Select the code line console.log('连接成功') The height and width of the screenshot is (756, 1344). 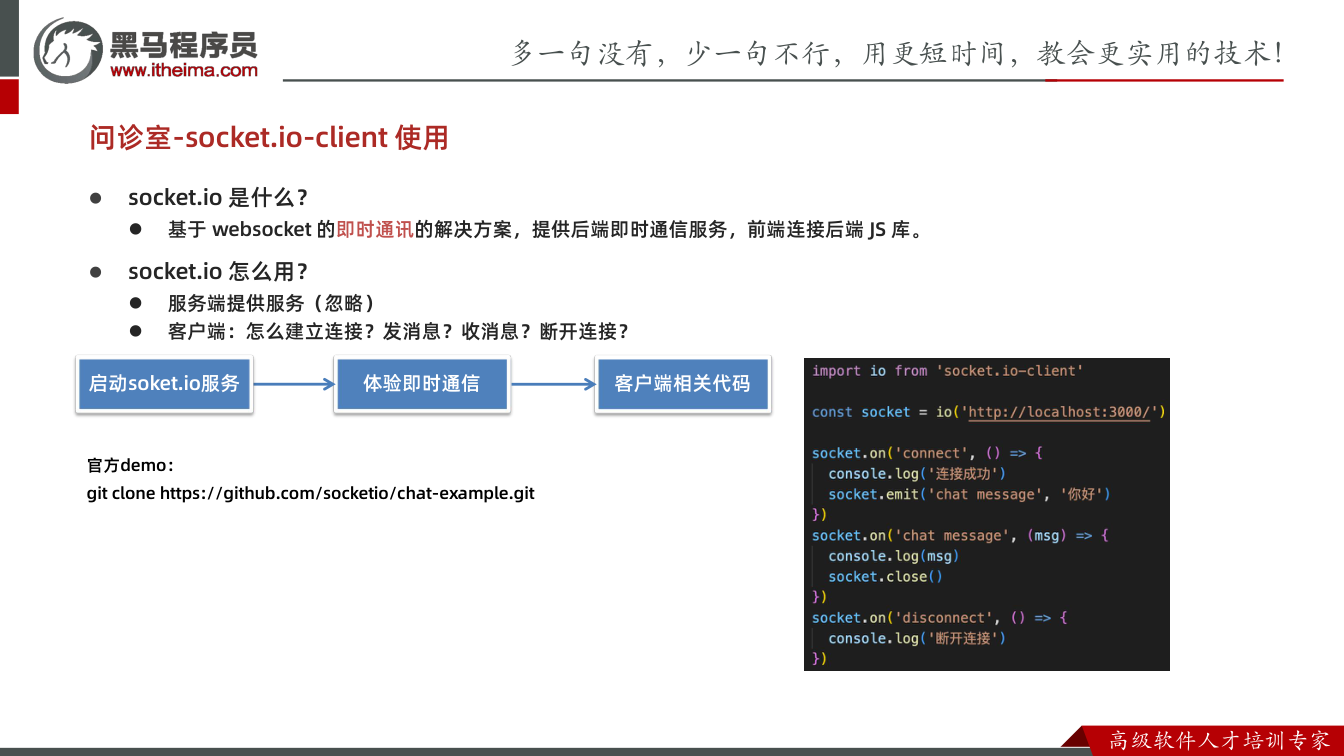917,474
